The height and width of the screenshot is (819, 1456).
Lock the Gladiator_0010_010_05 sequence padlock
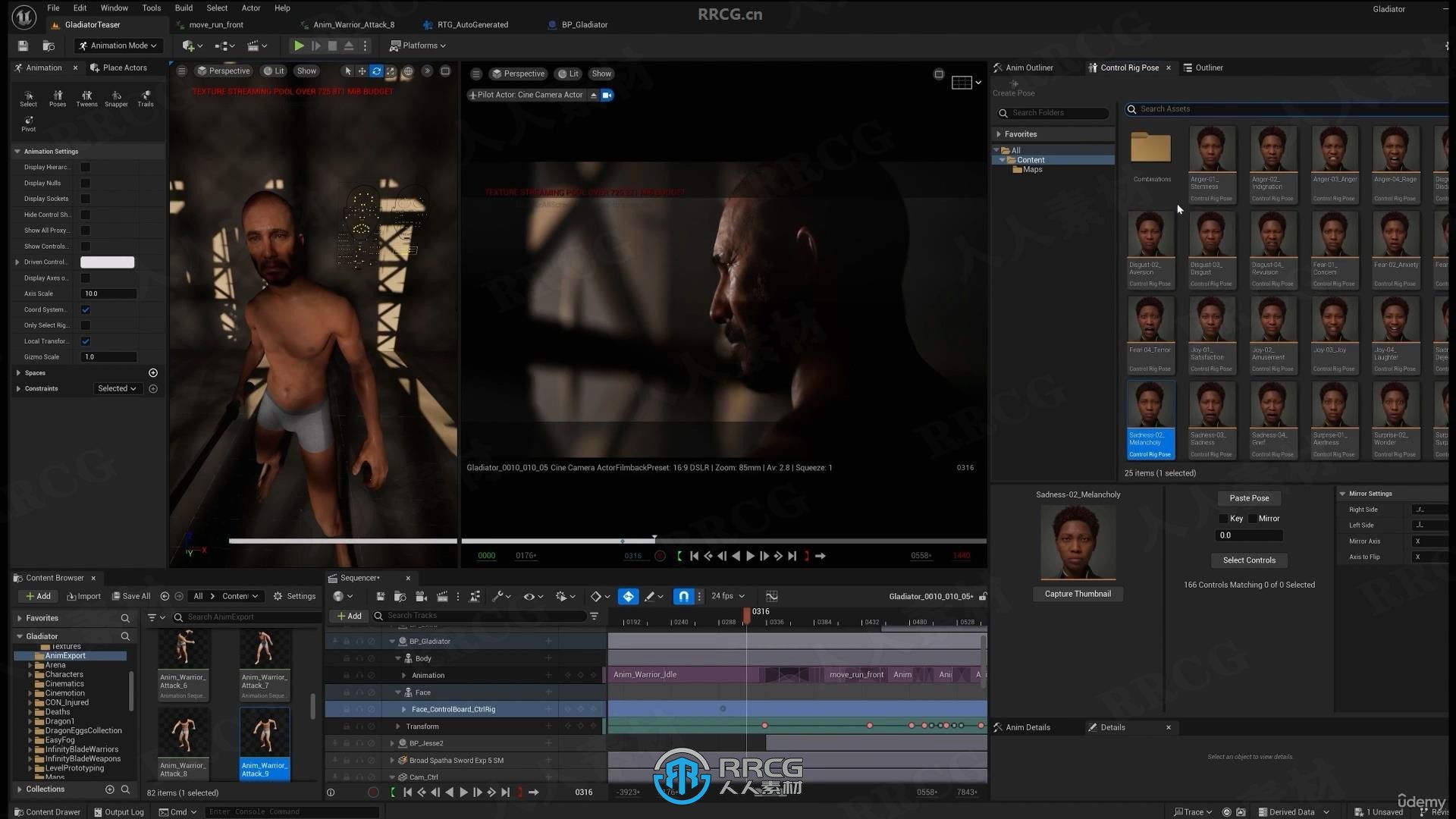pyautogui.click(x=983, y=597)
